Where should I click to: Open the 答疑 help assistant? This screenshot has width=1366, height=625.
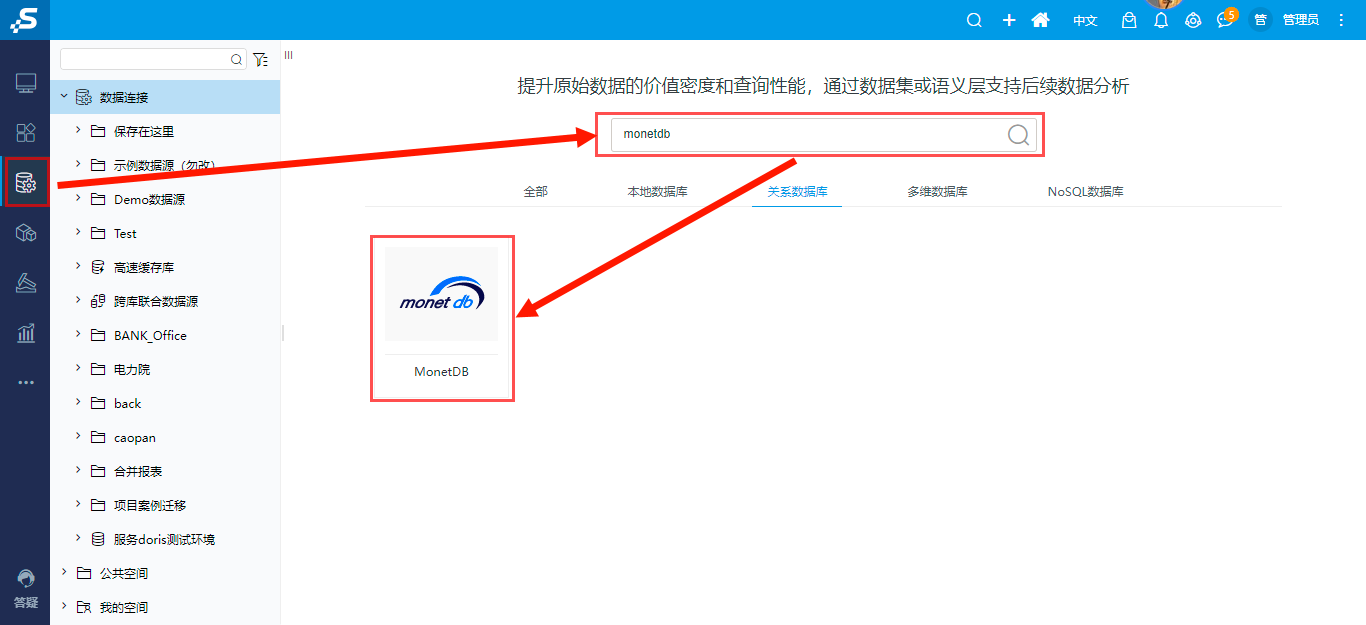click(26, 589)
